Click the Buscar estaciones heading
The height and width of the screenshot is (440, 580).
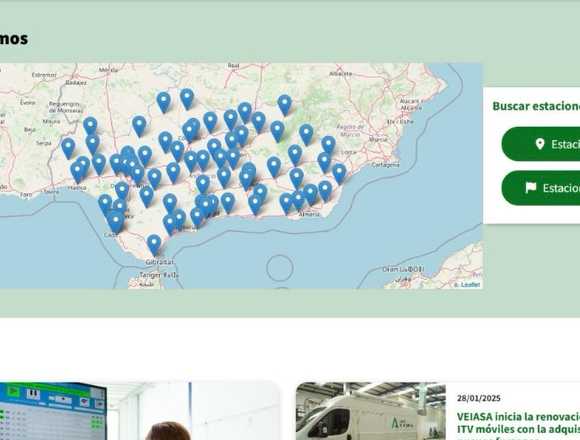[x=536, y=106]
